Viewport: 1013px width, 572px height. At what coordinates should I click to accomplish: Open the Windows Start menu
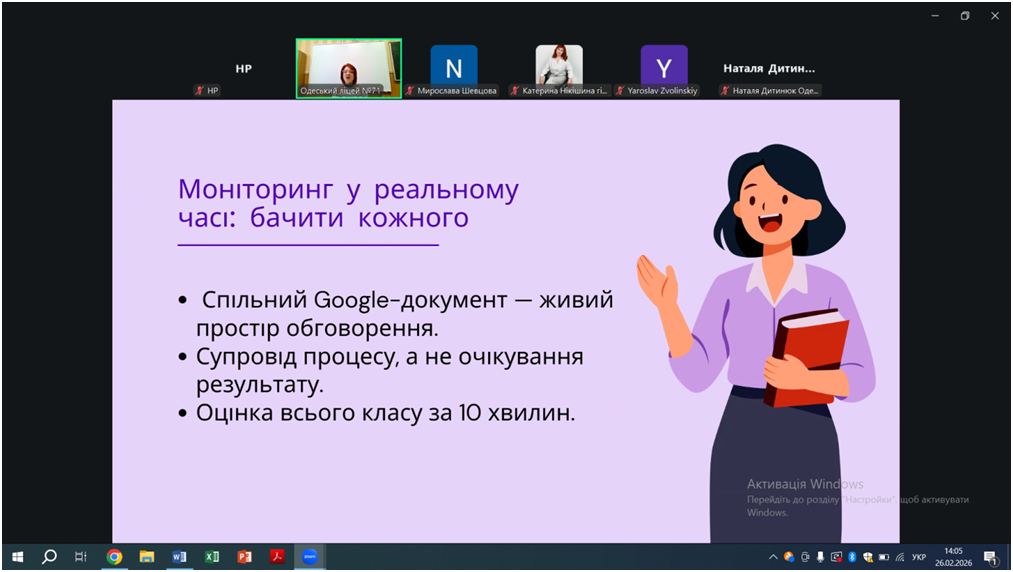17,557
